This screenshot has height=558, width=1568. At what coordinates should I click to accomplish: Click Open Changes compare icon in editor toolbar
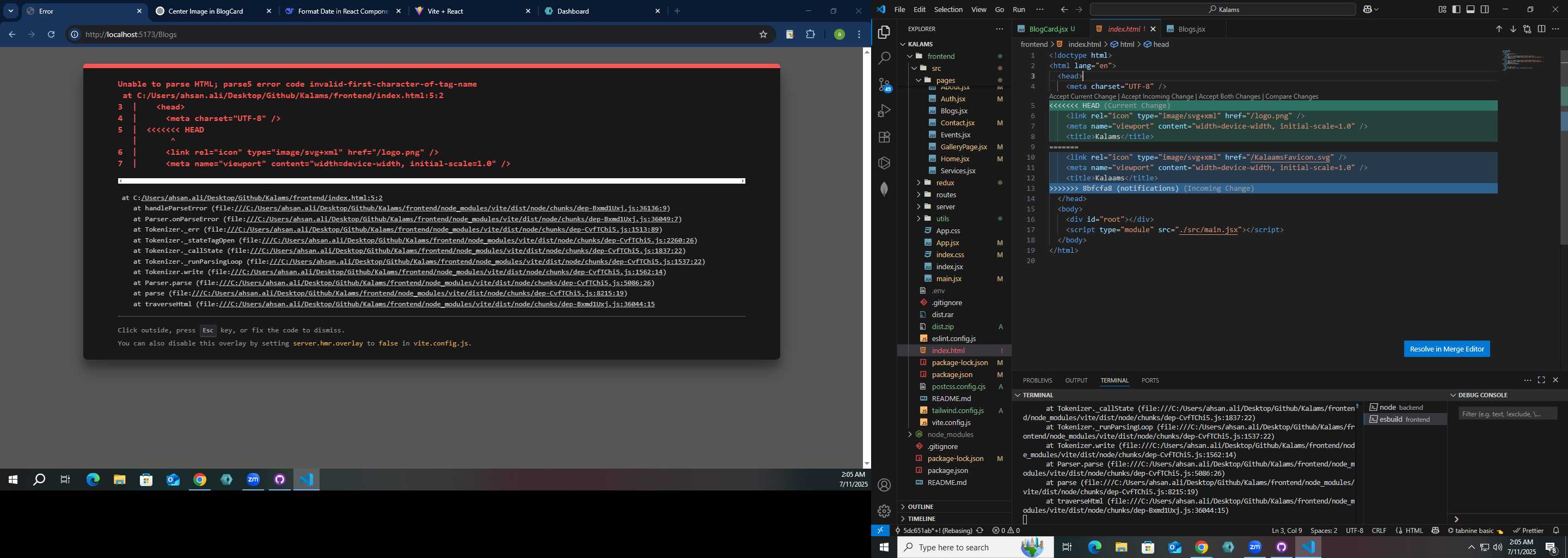click(x=1527, y=29)
